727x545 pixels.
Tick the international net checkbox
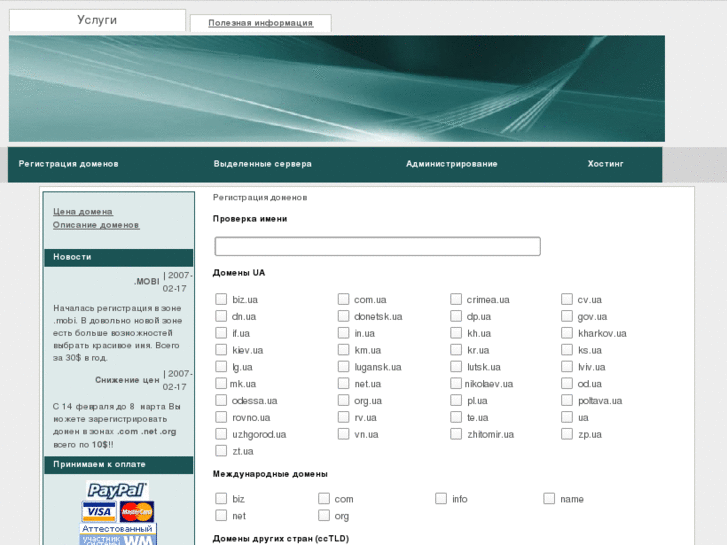(x=221, y=515)
